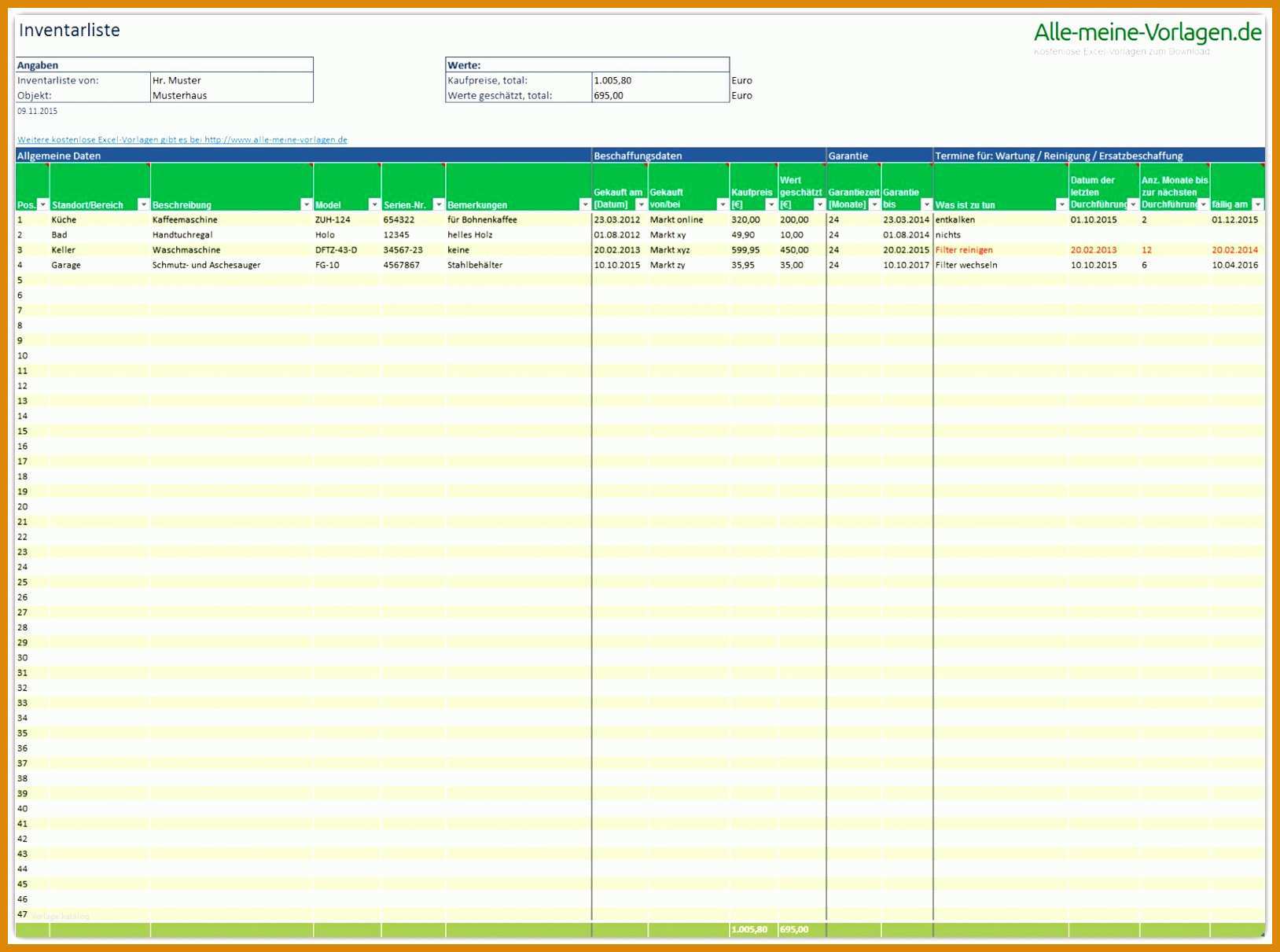This screenshot has width=1280, height=952.
Task: Open the Pos. column filter dropdown
Action: coord(43,204)
